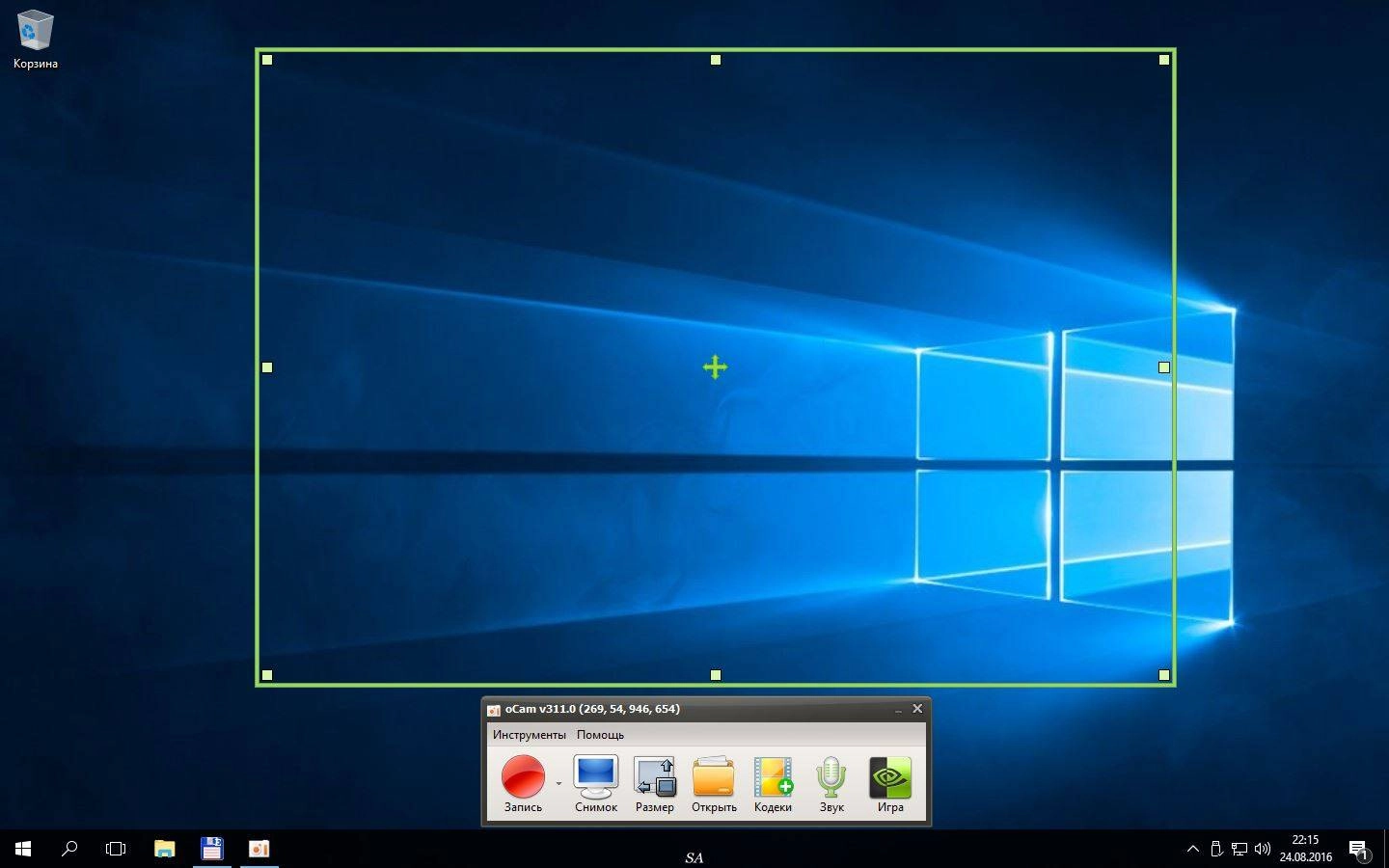Open Task View from taskbar
Viewport: 1389px width, 868px height.
point(116,849)
